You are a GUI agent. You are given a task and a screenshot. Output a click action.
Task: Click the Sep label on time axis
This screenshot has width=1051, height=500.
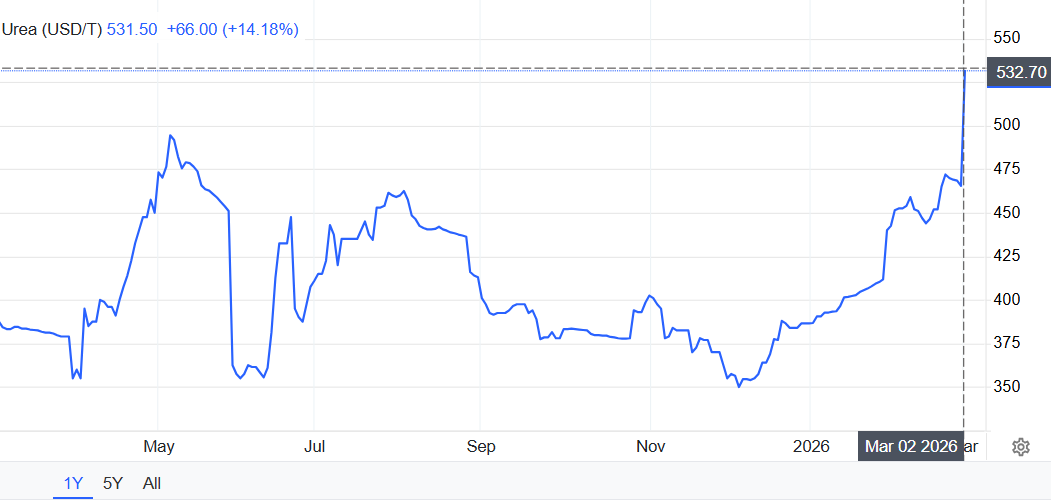click(x=481, y=446)
